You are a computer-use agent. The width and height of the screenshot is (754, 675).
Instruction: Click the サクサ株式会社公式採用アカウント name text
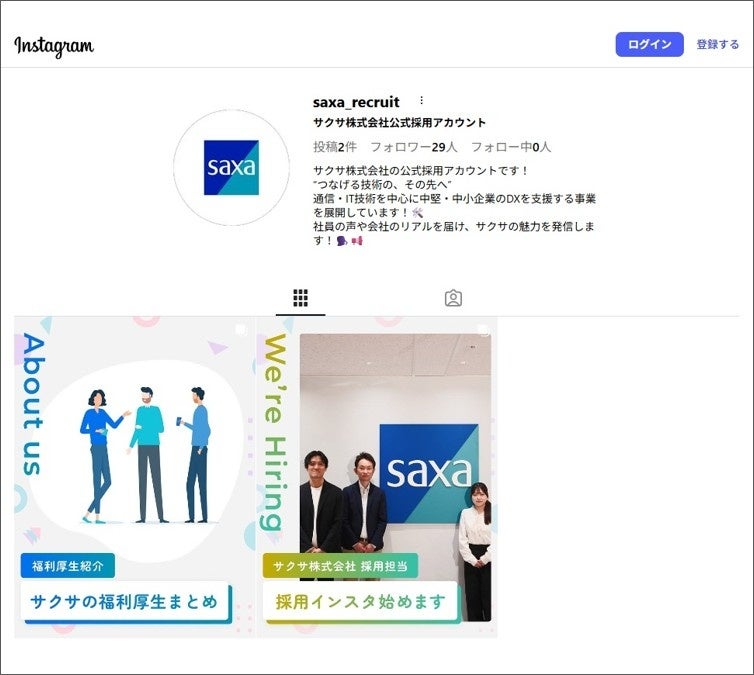pos(400,123)
